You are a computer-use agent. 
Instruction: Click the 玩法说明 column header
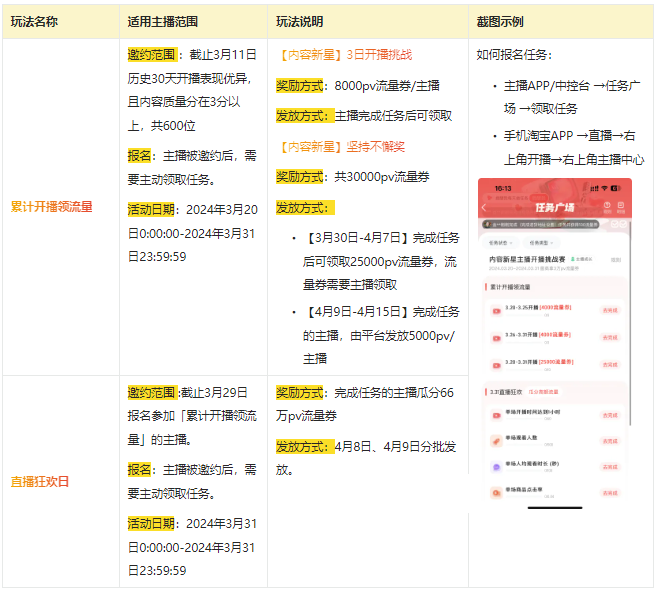[x=300, y=22]
